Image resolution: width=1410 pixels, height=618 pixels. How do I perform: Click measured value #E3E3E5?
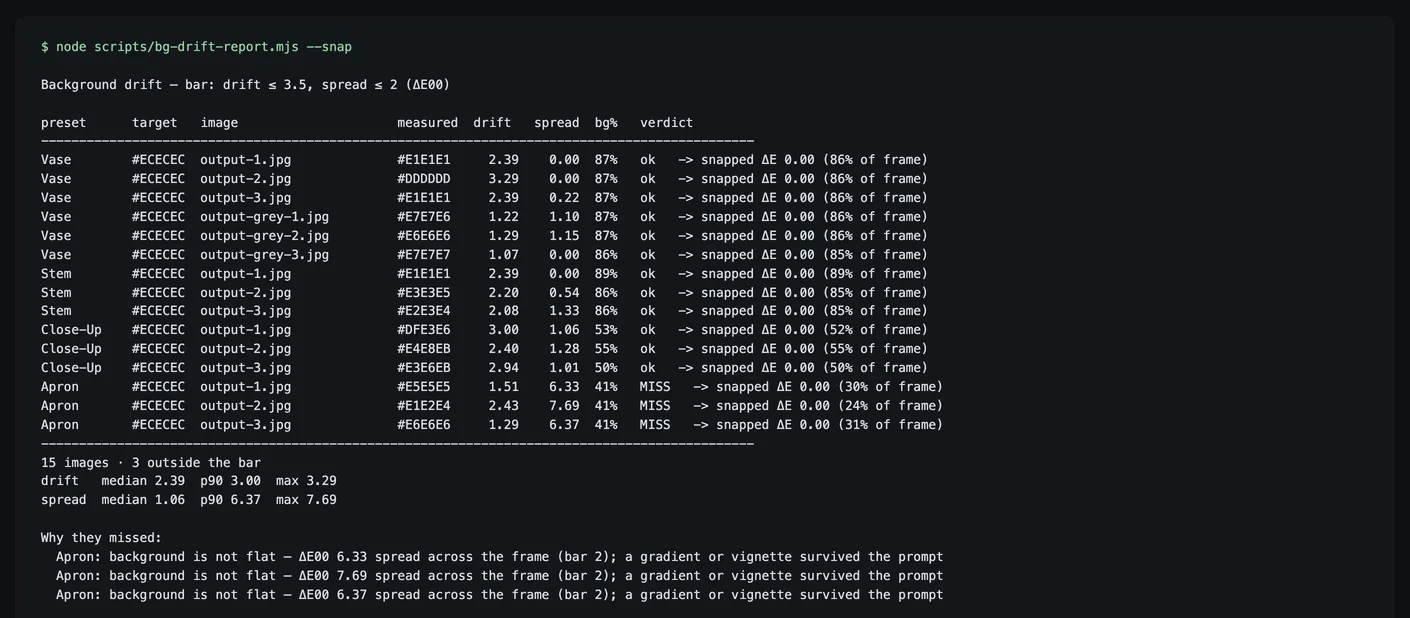point(424,293)
